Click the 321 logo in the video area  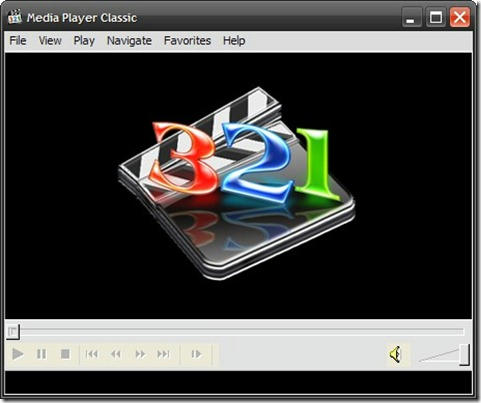(236, 183)
